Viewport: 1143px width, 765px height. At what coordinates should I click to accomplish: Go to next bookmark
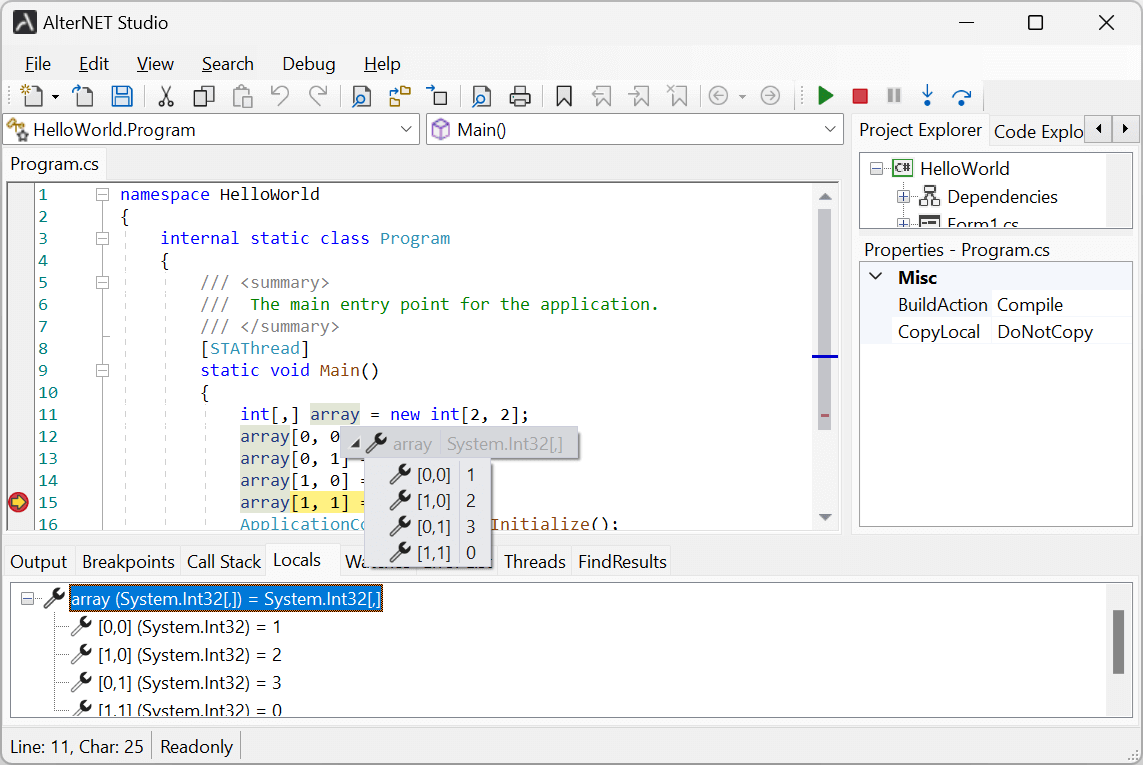tap(639, 96)
